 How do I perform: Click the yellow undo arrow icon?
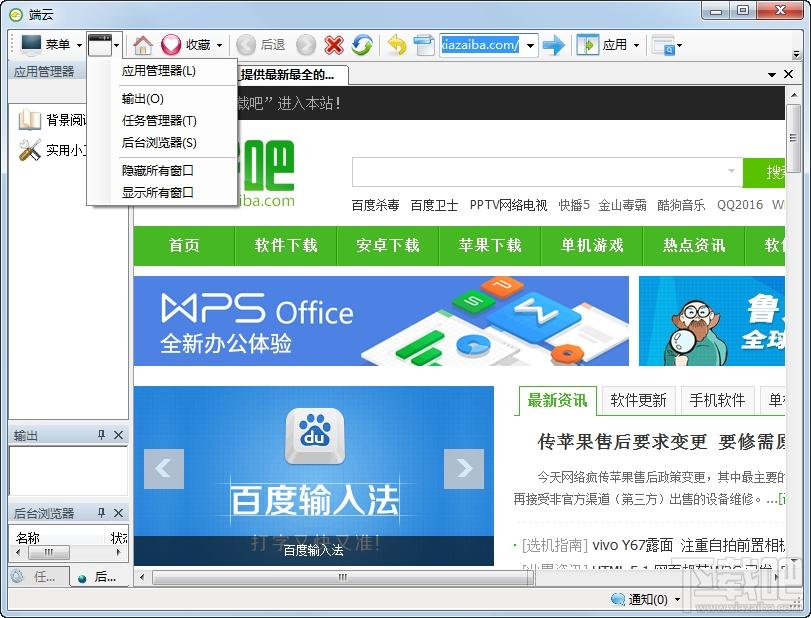397,46
